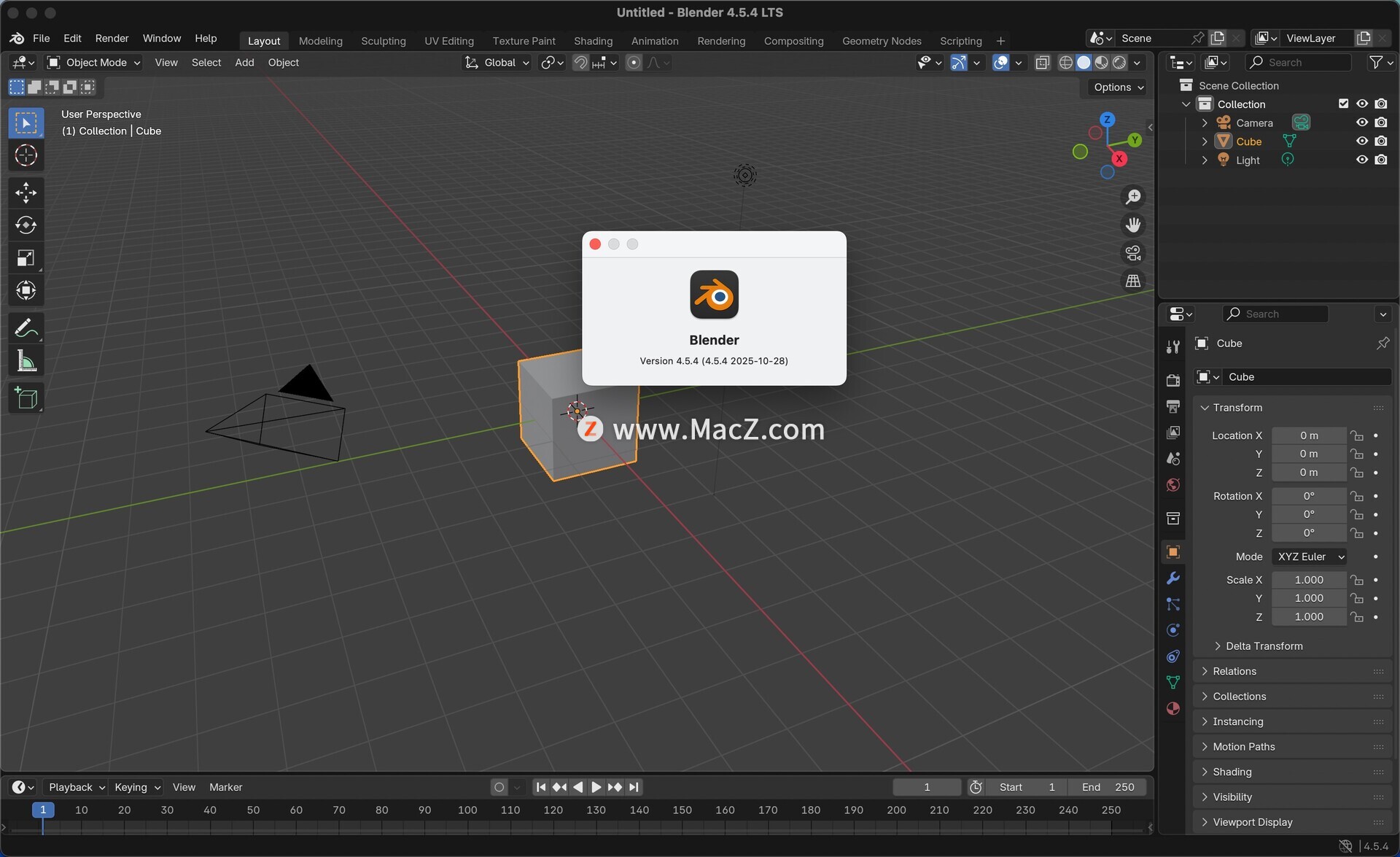Viewport: 1400px width, 857px height.
Task: Switch to the Sculpting workspace tab
Action: click(383, 41)
